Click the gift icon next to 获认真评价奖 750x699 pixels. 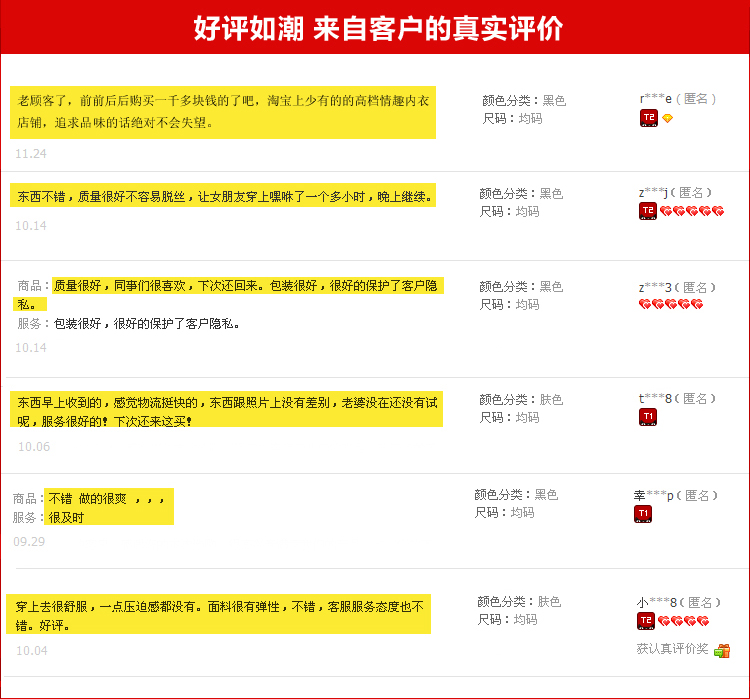tap(722, 650)
